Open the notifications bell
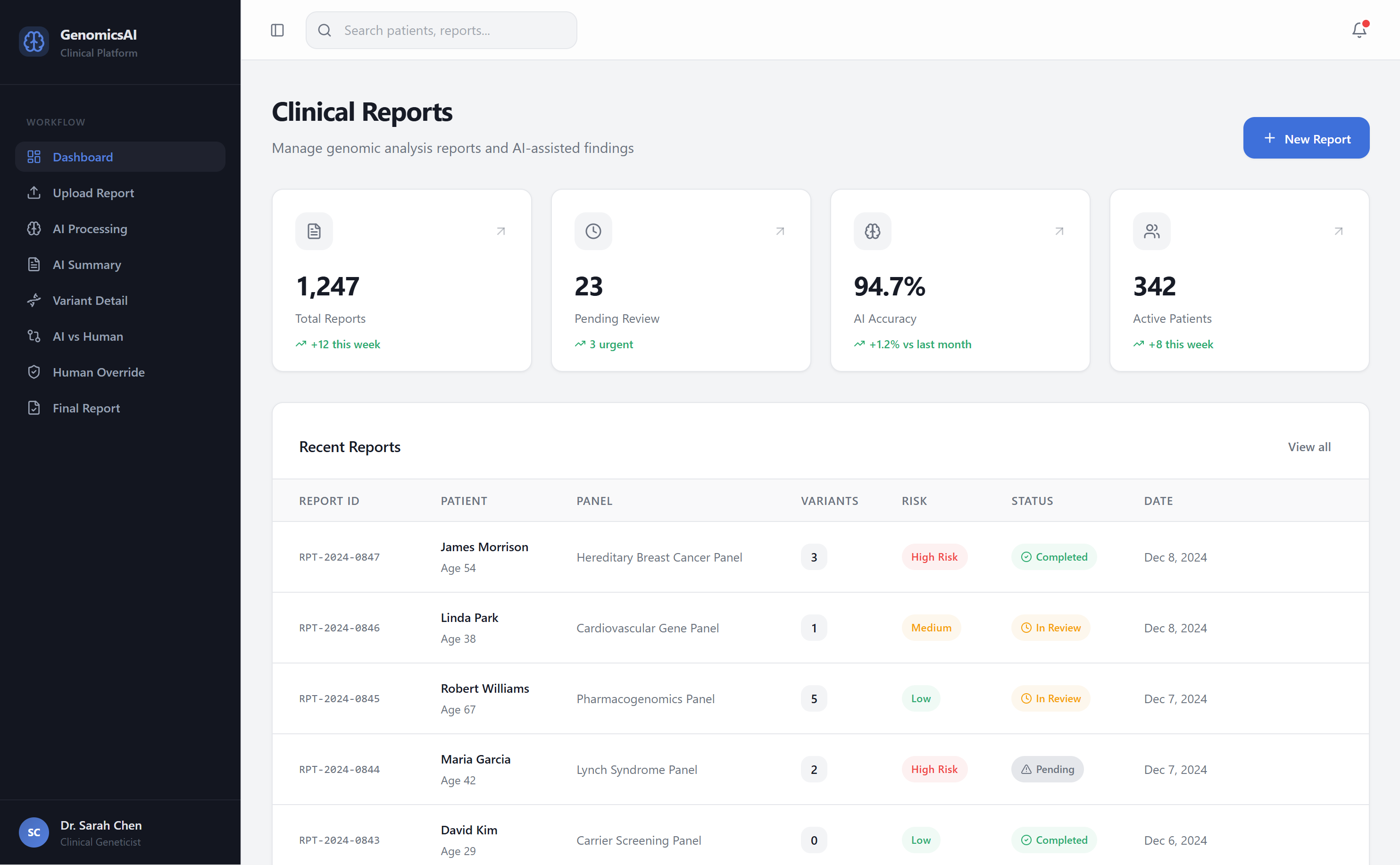 click(1359, 30)
